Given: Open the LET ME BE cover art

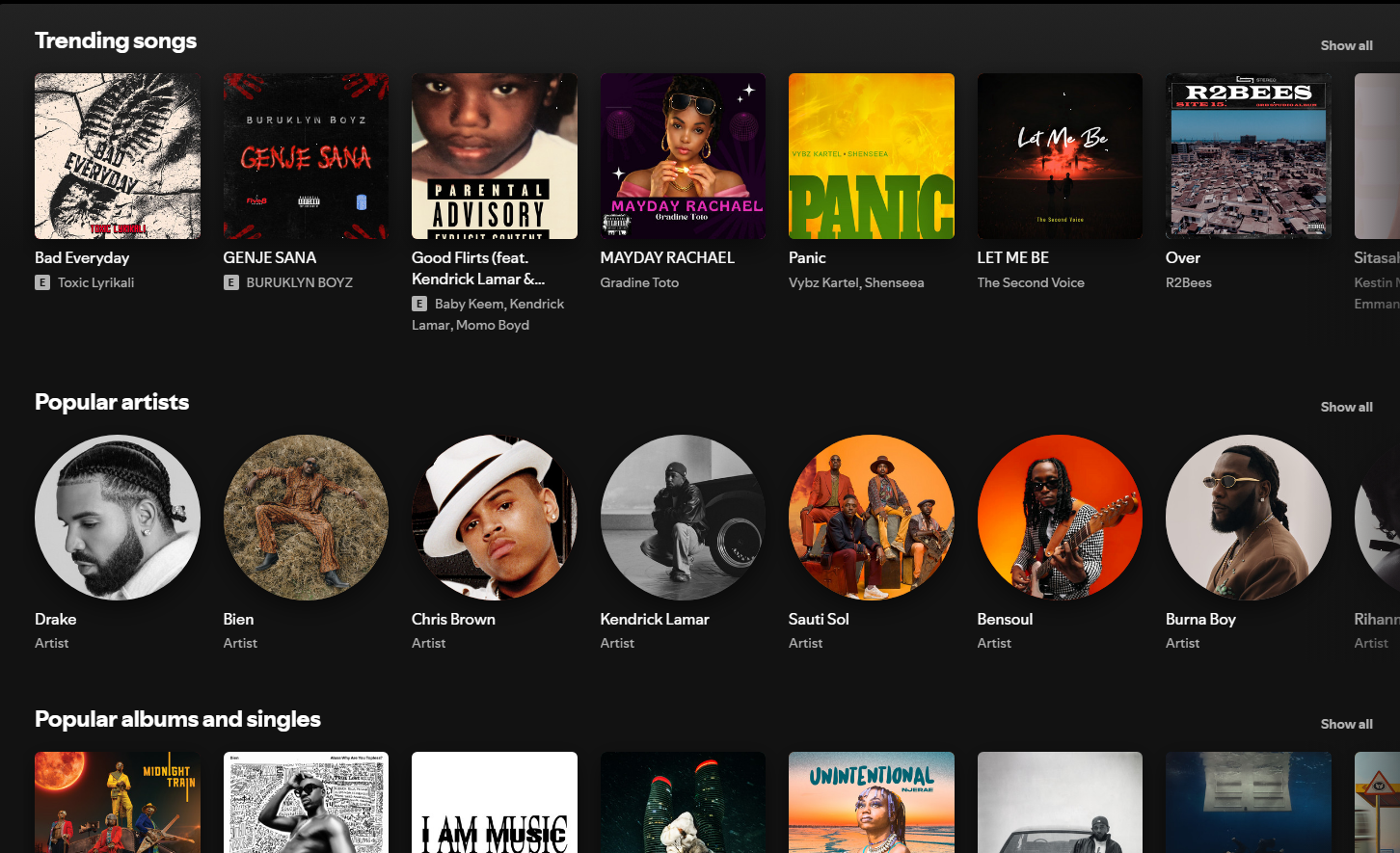Looking at the screenshot, I should pyautogui.click(x=1059, y=155).
